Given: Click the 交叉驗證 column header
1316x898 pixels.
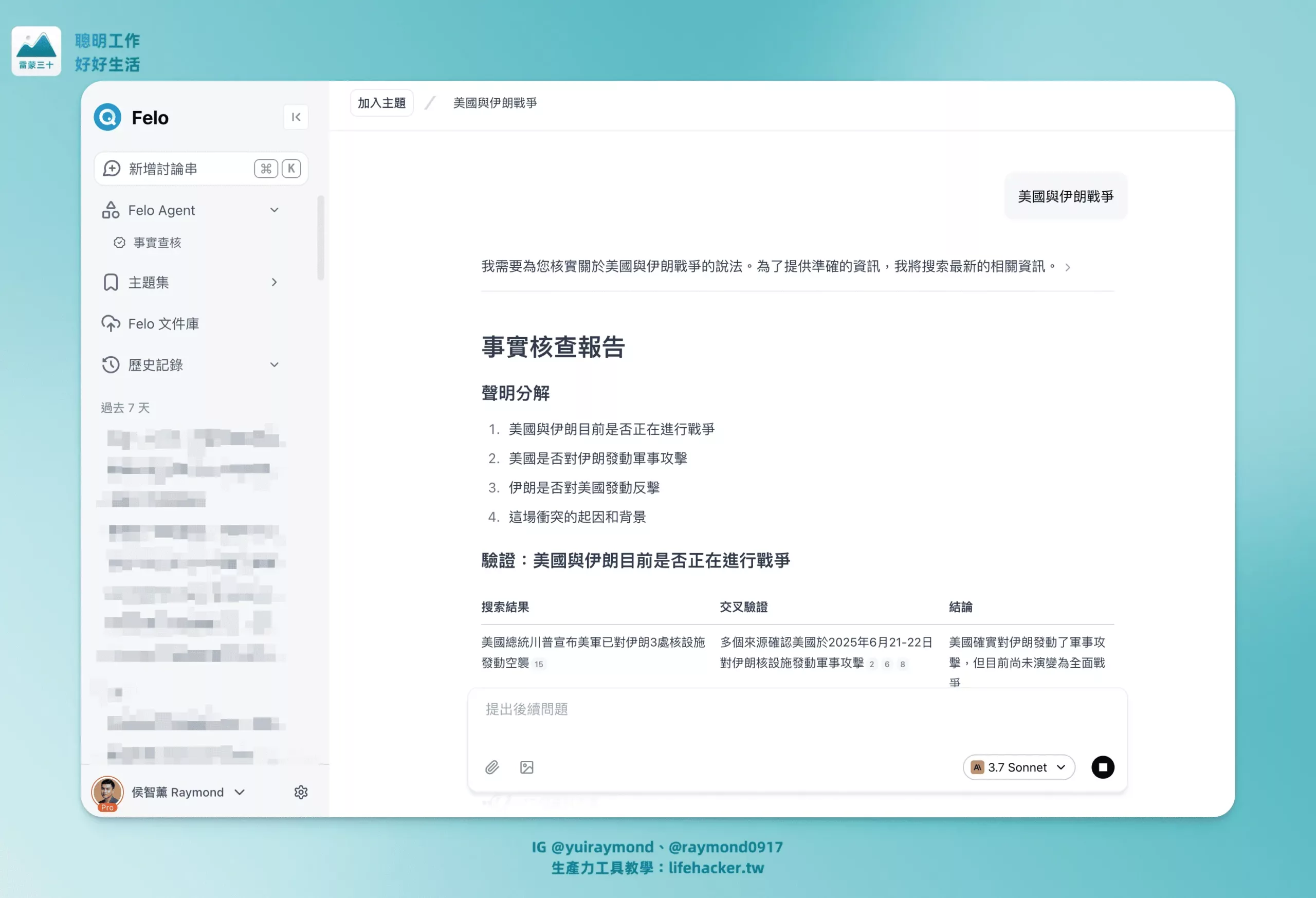Looking at the screenshot, I should coord(743,607).
